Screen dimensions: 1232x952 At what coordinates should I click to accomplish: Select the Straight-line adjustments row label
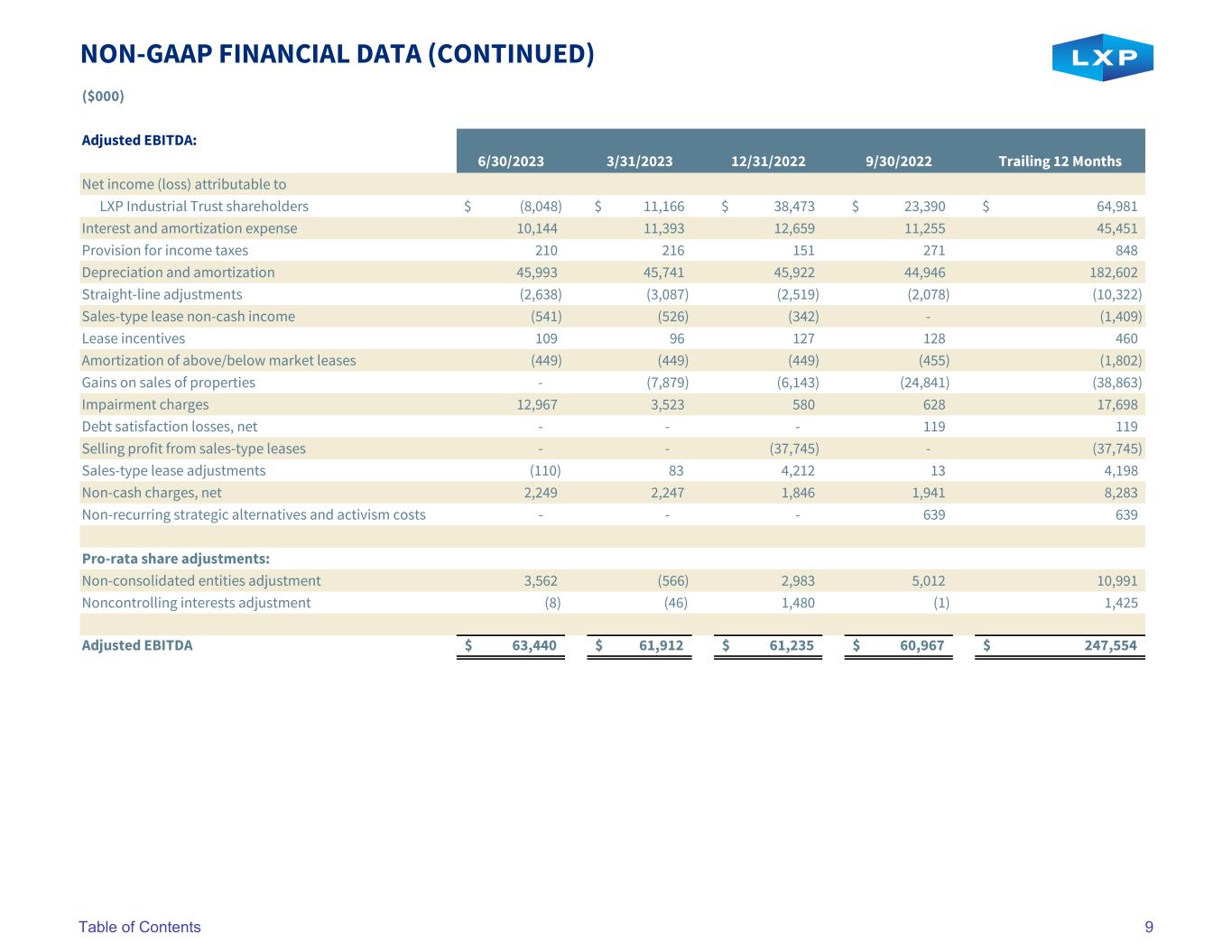point(162,294)
